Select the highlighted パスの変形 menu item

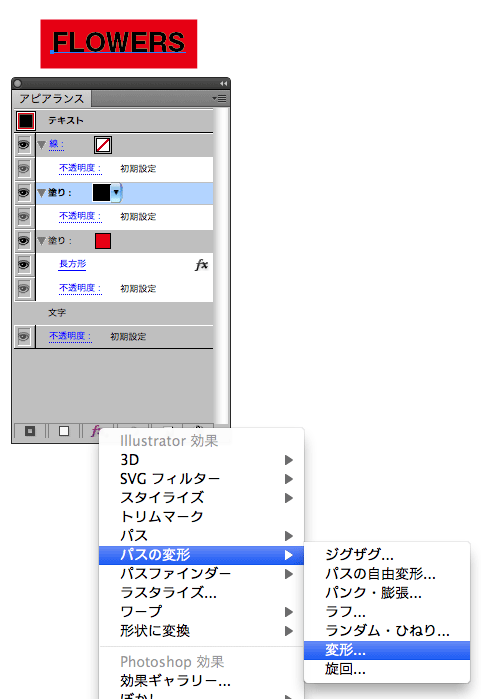(x=201, y=555)
